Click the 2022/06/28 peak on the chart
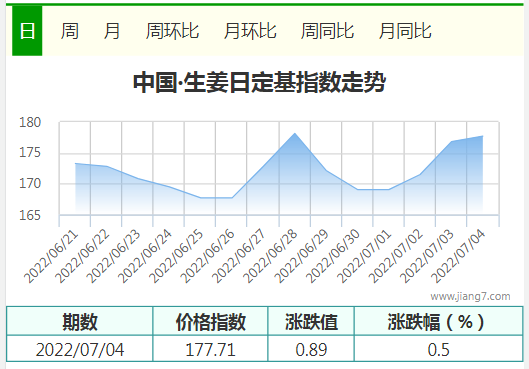The height and width of the screenshot is (369, 529). point(295,134)
